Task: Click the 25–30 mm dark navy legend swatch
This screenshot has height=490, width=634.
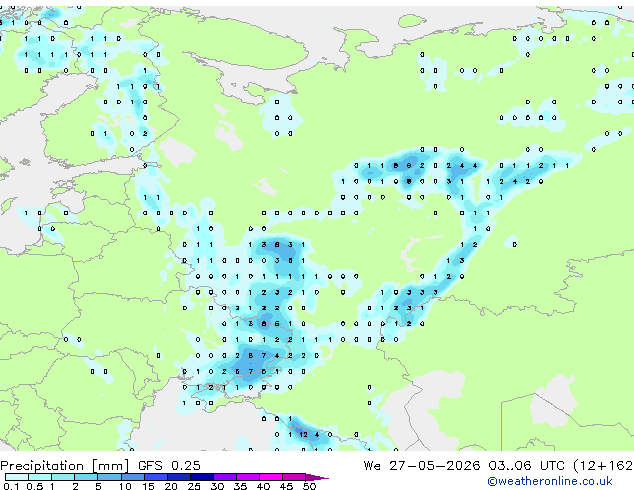Action: click(x=201, y=477)
